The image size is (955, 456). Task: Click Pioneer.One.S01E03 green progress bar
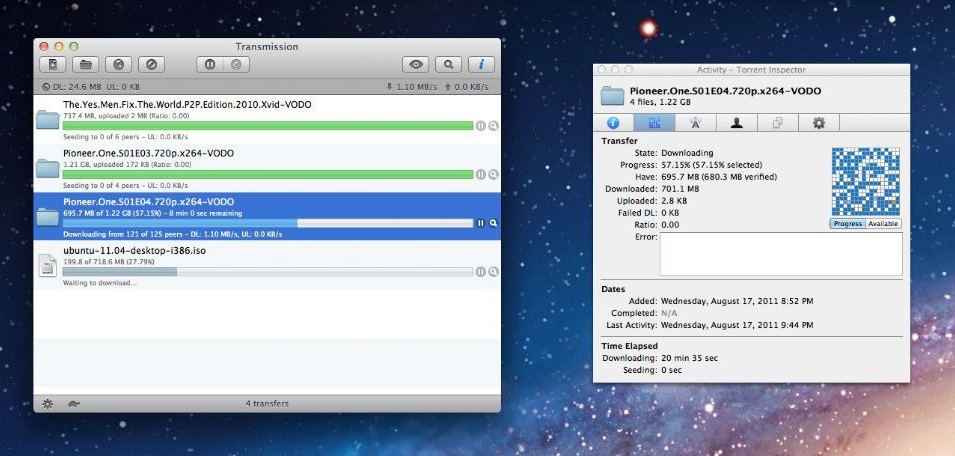pos(268,174)
